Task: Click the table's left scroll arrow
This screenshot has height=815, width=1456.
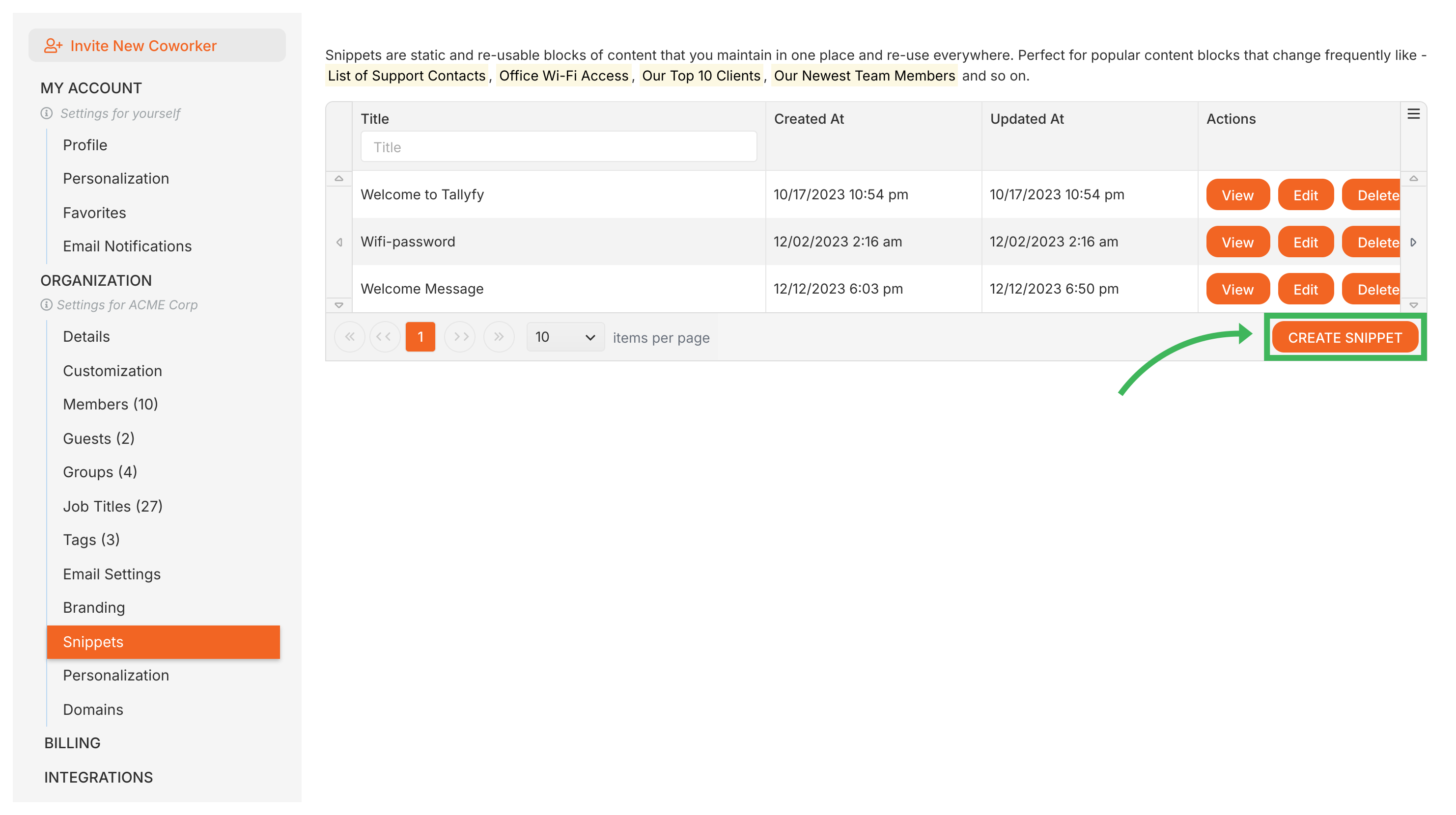Action: tap(339, 243)
